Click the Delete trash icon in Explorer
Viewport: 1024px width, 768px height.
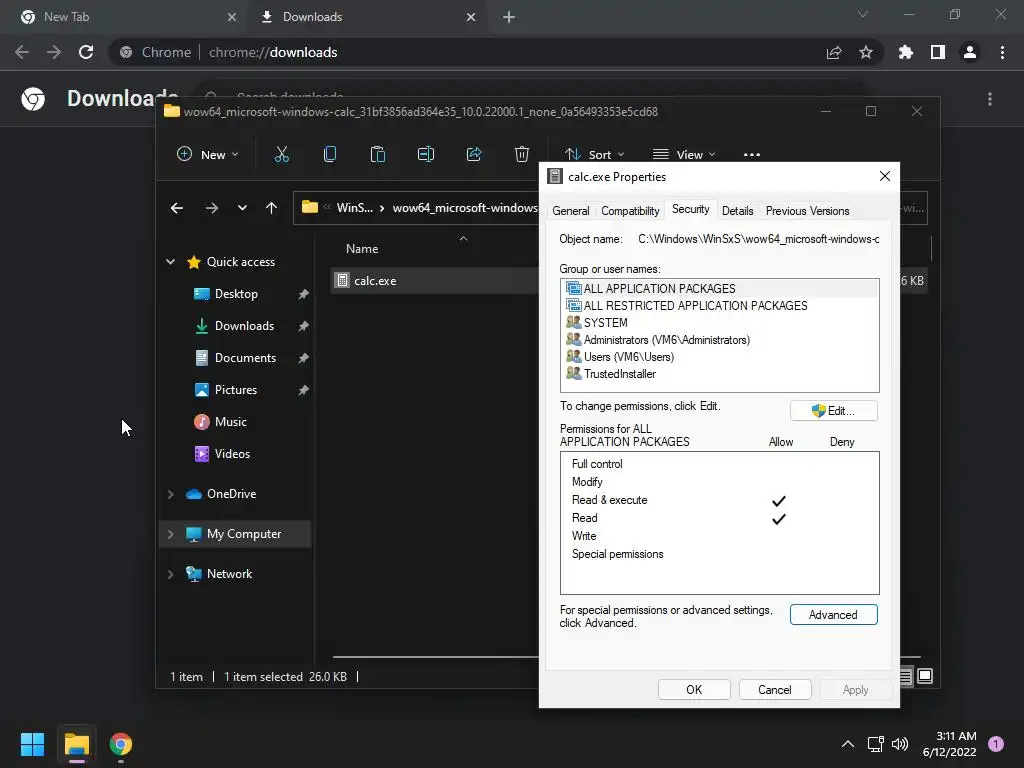tap(521, 154)
